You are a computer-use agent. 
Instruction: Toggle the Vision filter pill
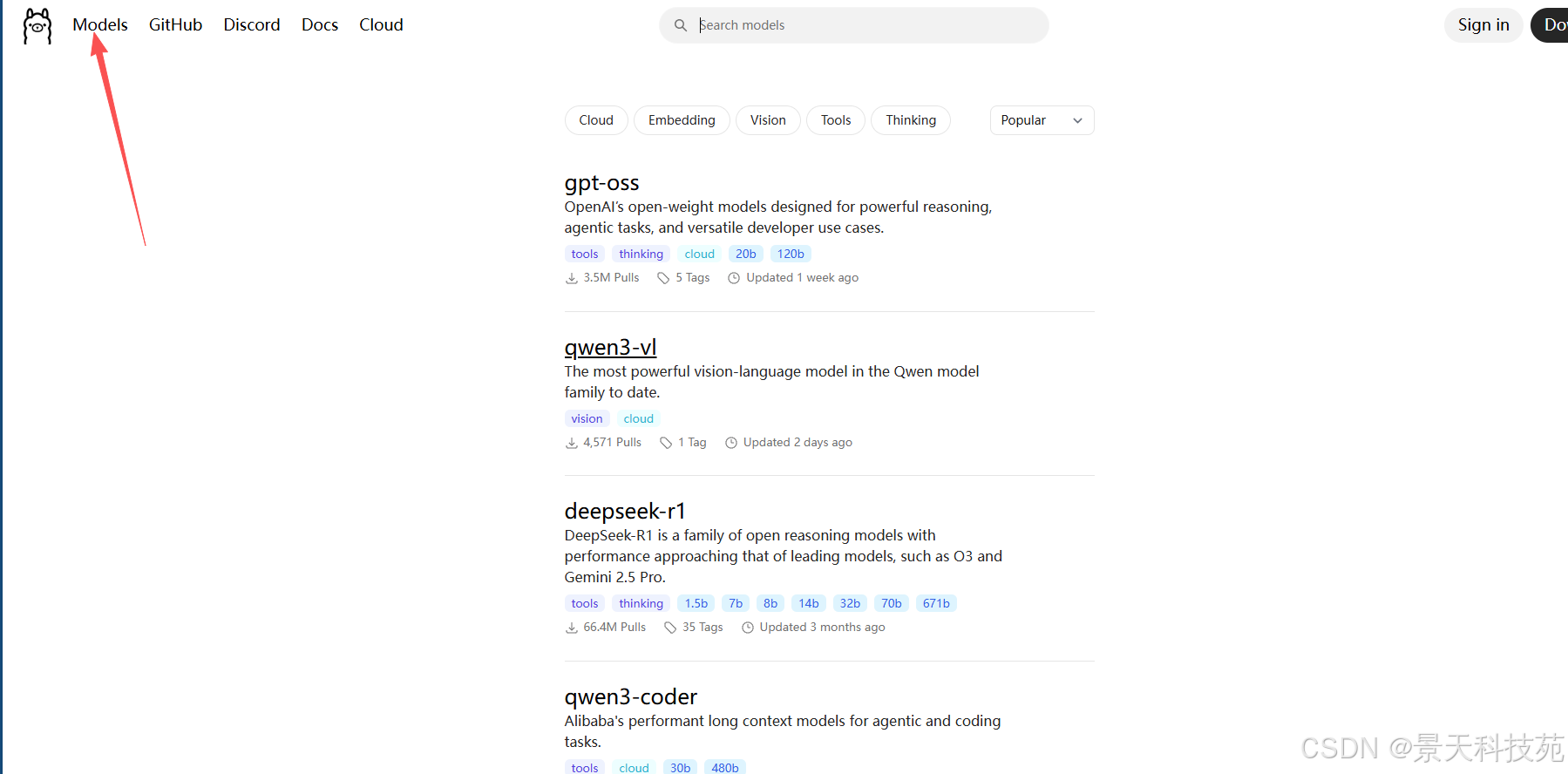click(x=768, y=120)
